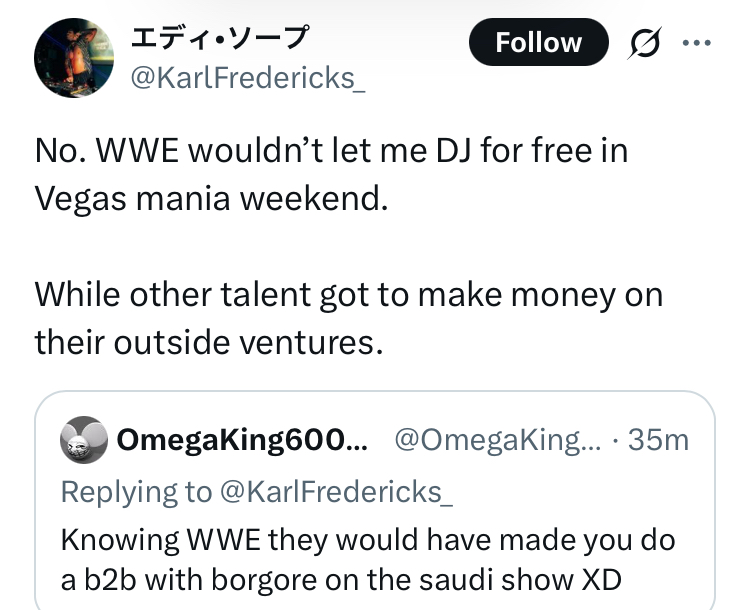Click "their outside ventures" line of post
Image resolution: width=750 pixels, height=610 pixels.
tap(209, 342)
